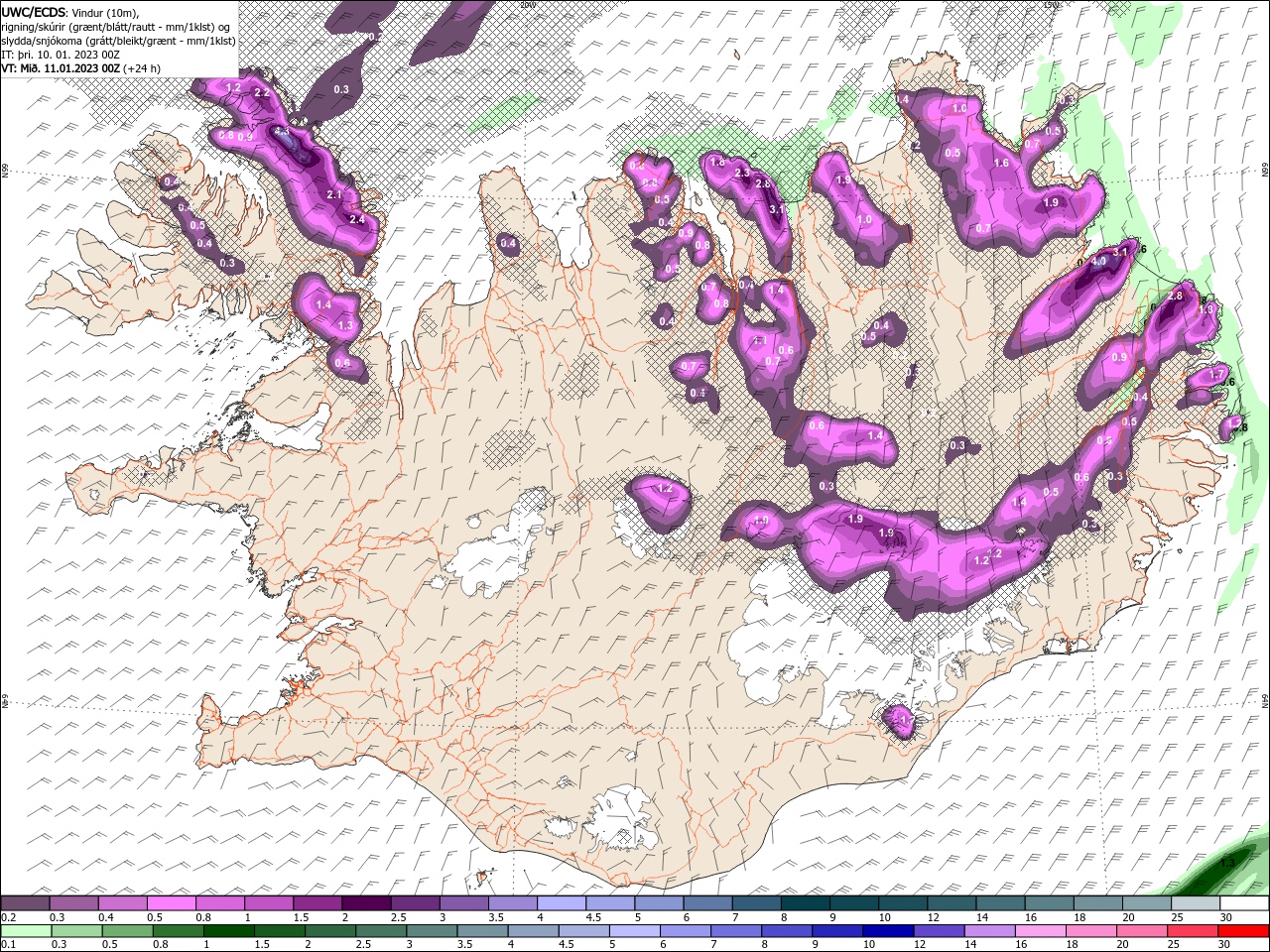The width and height of the screenshot is (1270, 952).
Task: Click the 'UWC/ECDS: Vindur (10m)' title text
Action: [70, 12]
